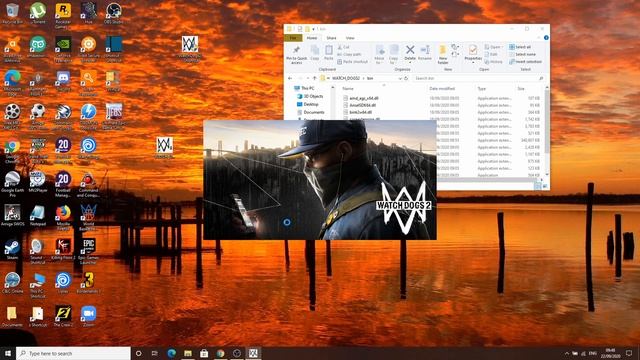The height and width of the screenshot is (360, 640).
Task: Open the New item dropdown in ribbon
Action: [x=455, y=47]
